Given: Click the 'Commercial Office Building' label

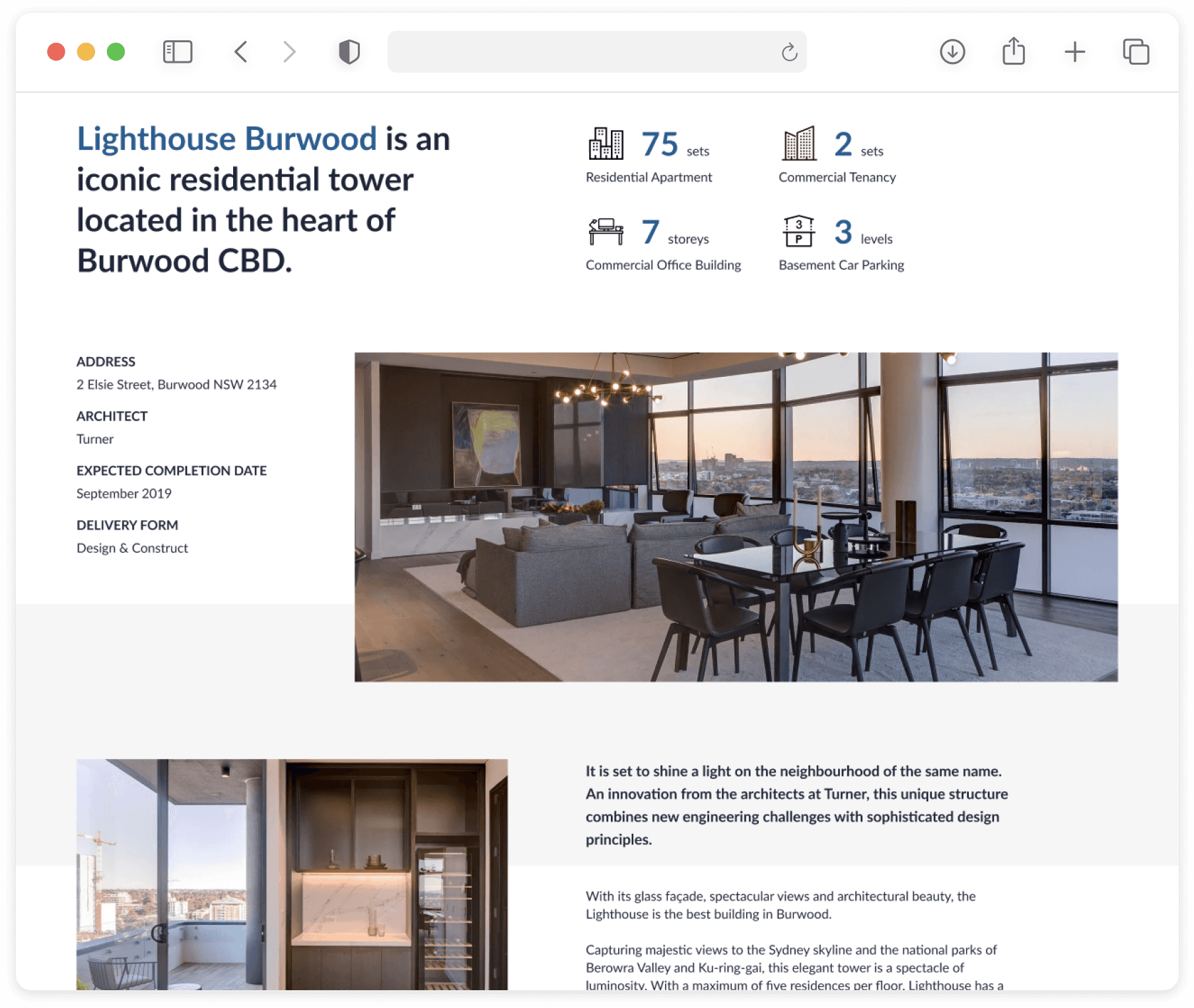Looking at the screenshot, I should click(663, 265).
